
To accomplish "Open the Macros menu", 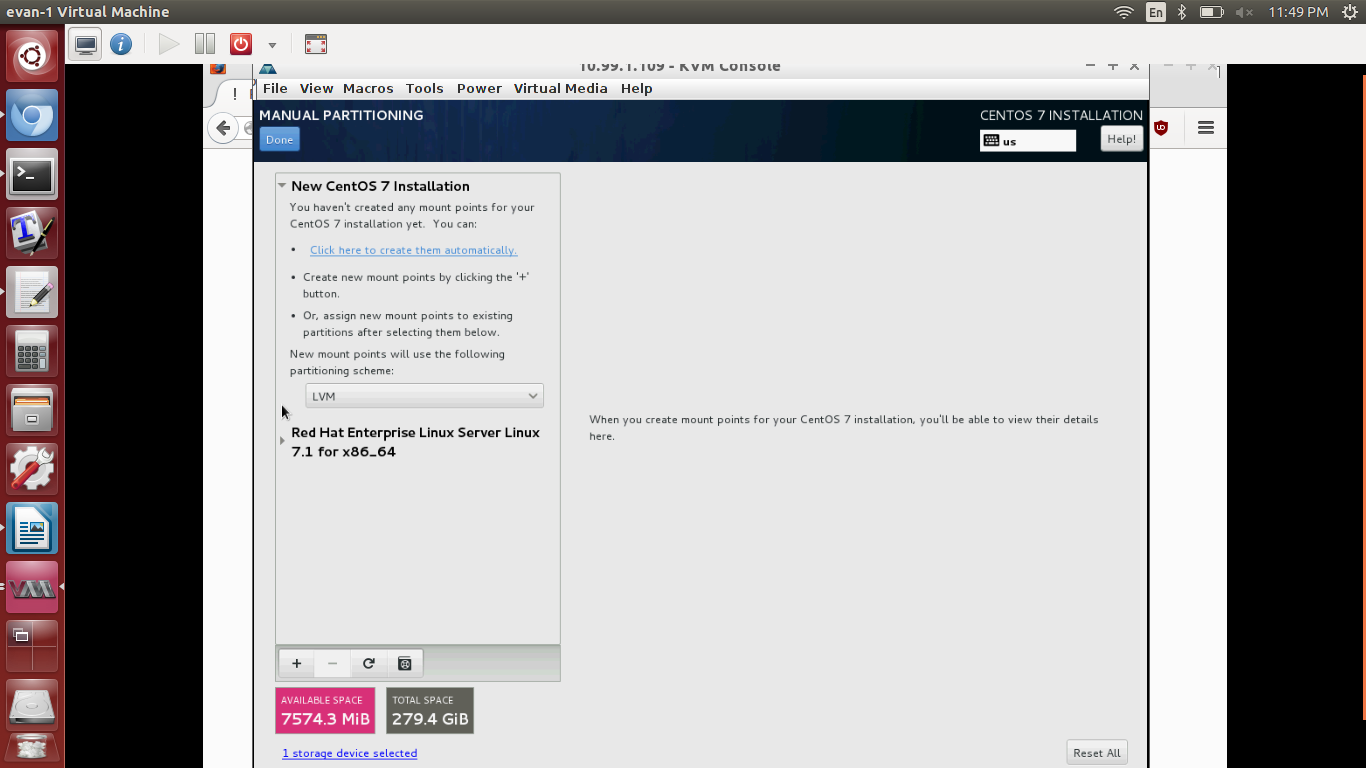I will click(368, 88).
